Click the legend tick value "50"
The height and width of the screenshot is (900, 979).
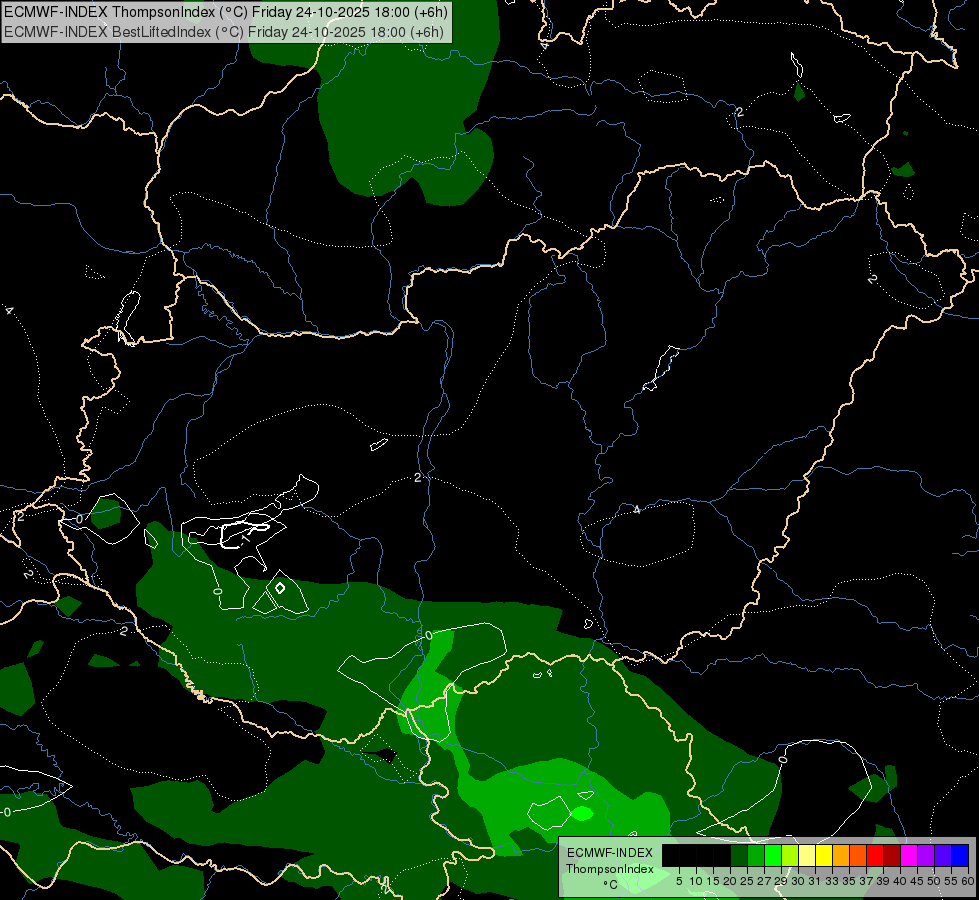coord(934,881)
